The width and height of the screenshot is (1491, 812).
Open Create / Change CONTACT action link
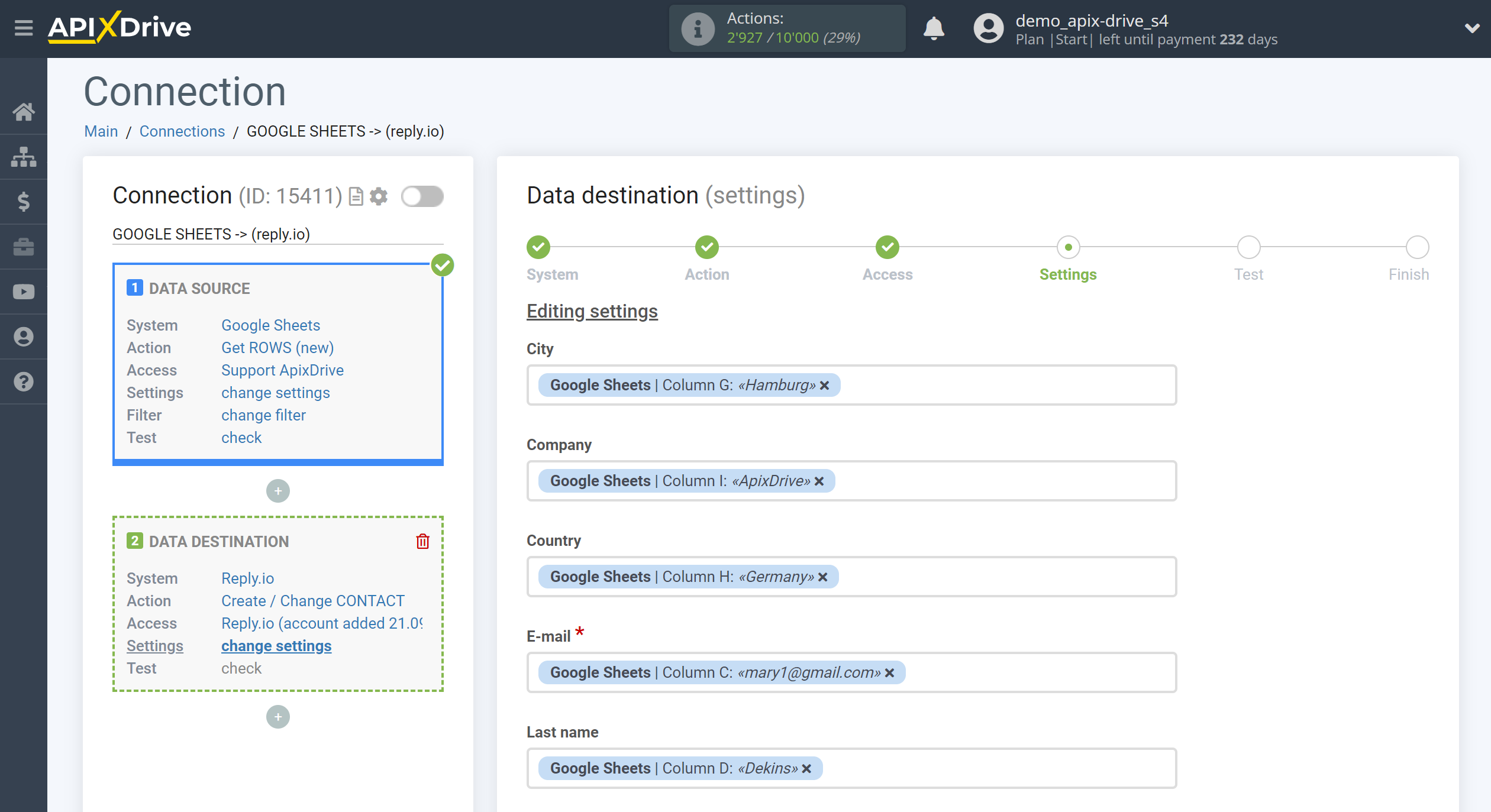click(313, 601)
